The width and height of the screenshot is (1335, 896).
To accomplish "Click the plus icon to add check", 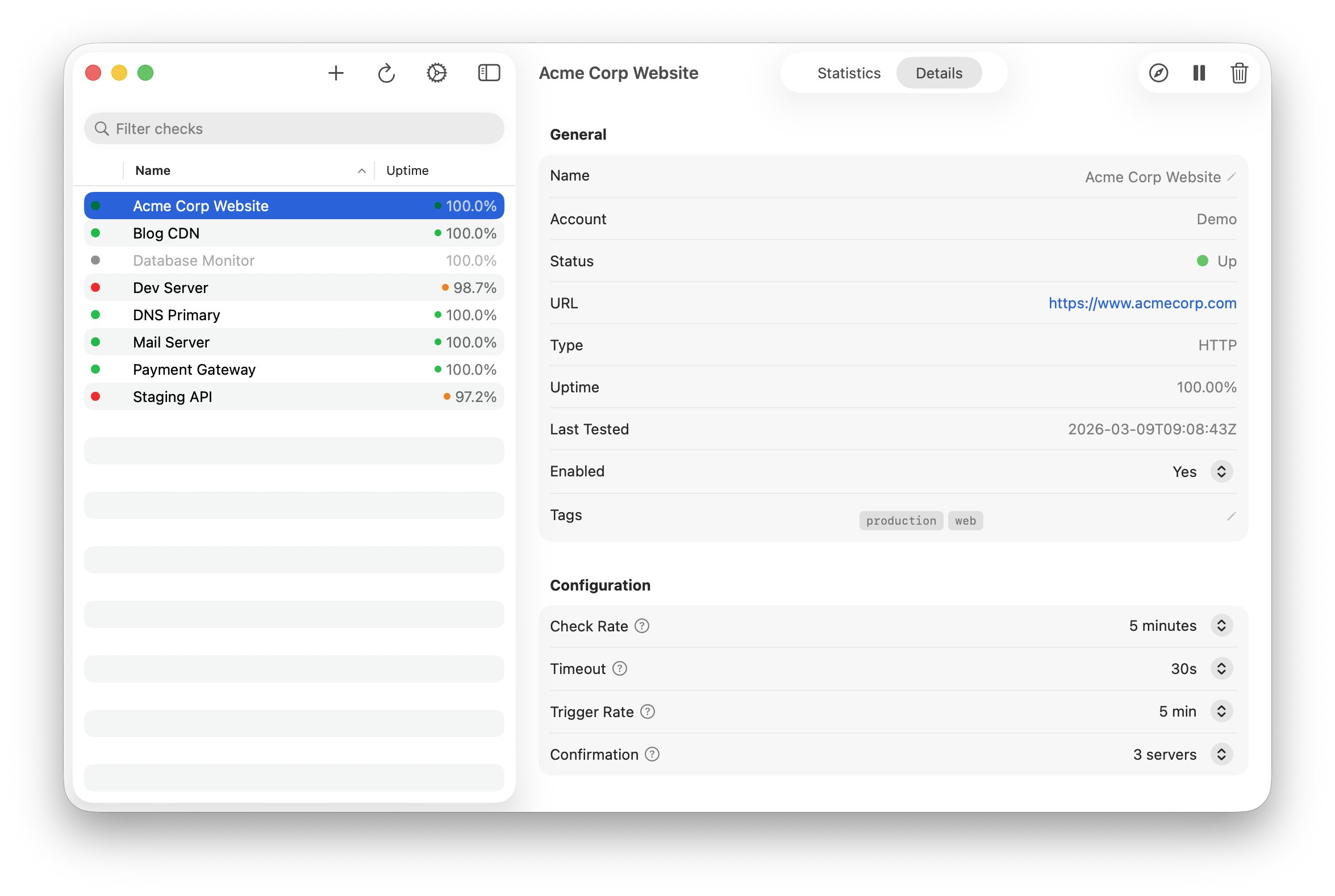I will tap(336, 73).
